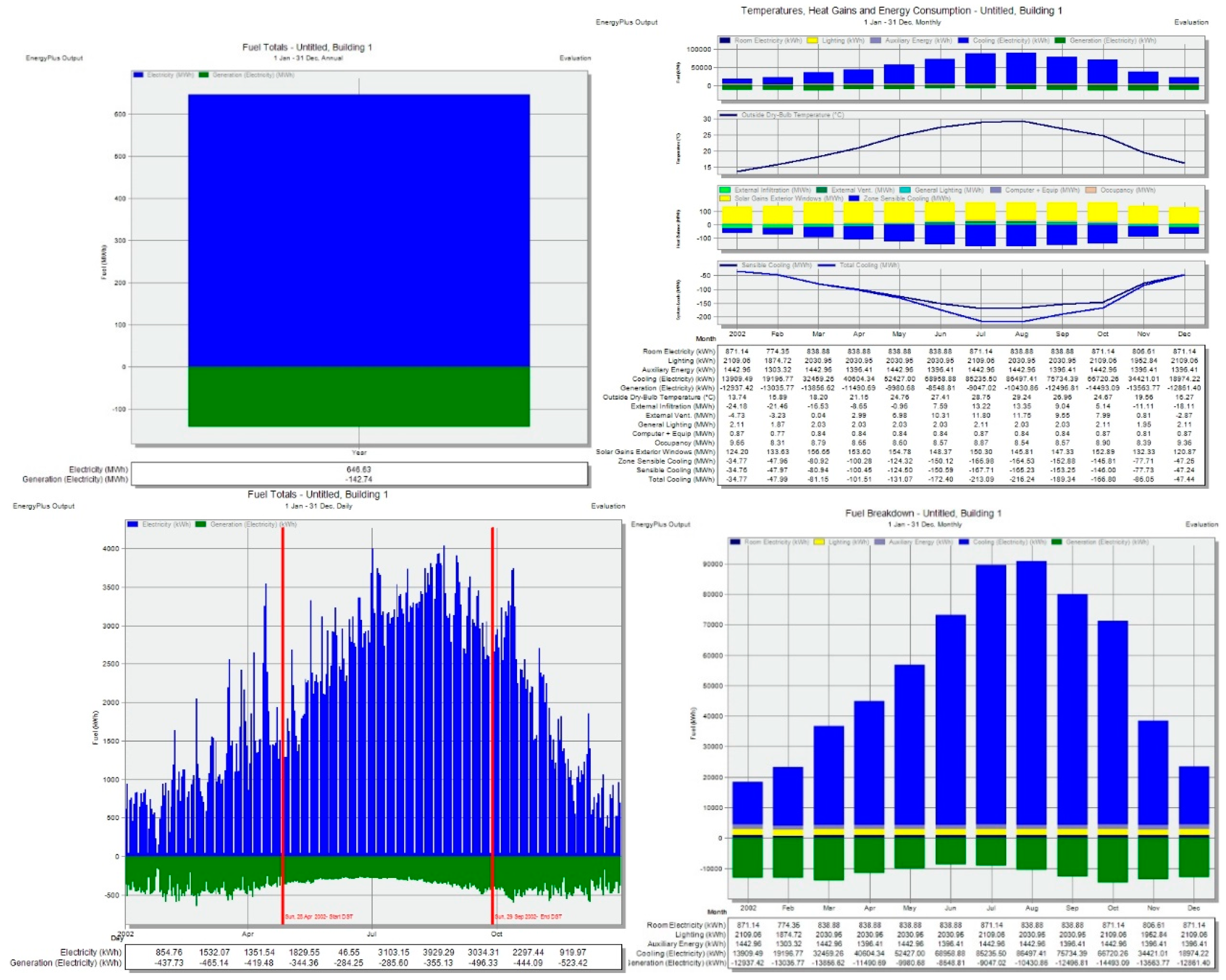Click the Outside Dry-Bulb Temperature legend line
1226x980 pixels.
pyautogui.click(x=729, y=115)
